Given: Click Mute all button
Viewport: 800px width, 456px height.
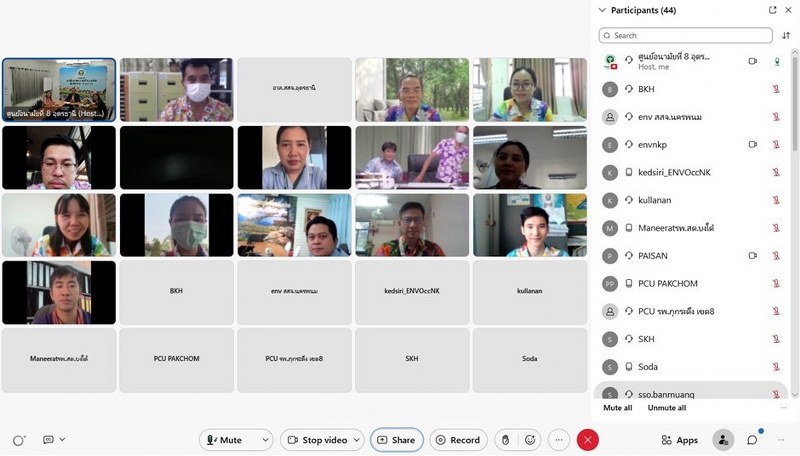Looking at the screenshot, I should tap(618, 408).
